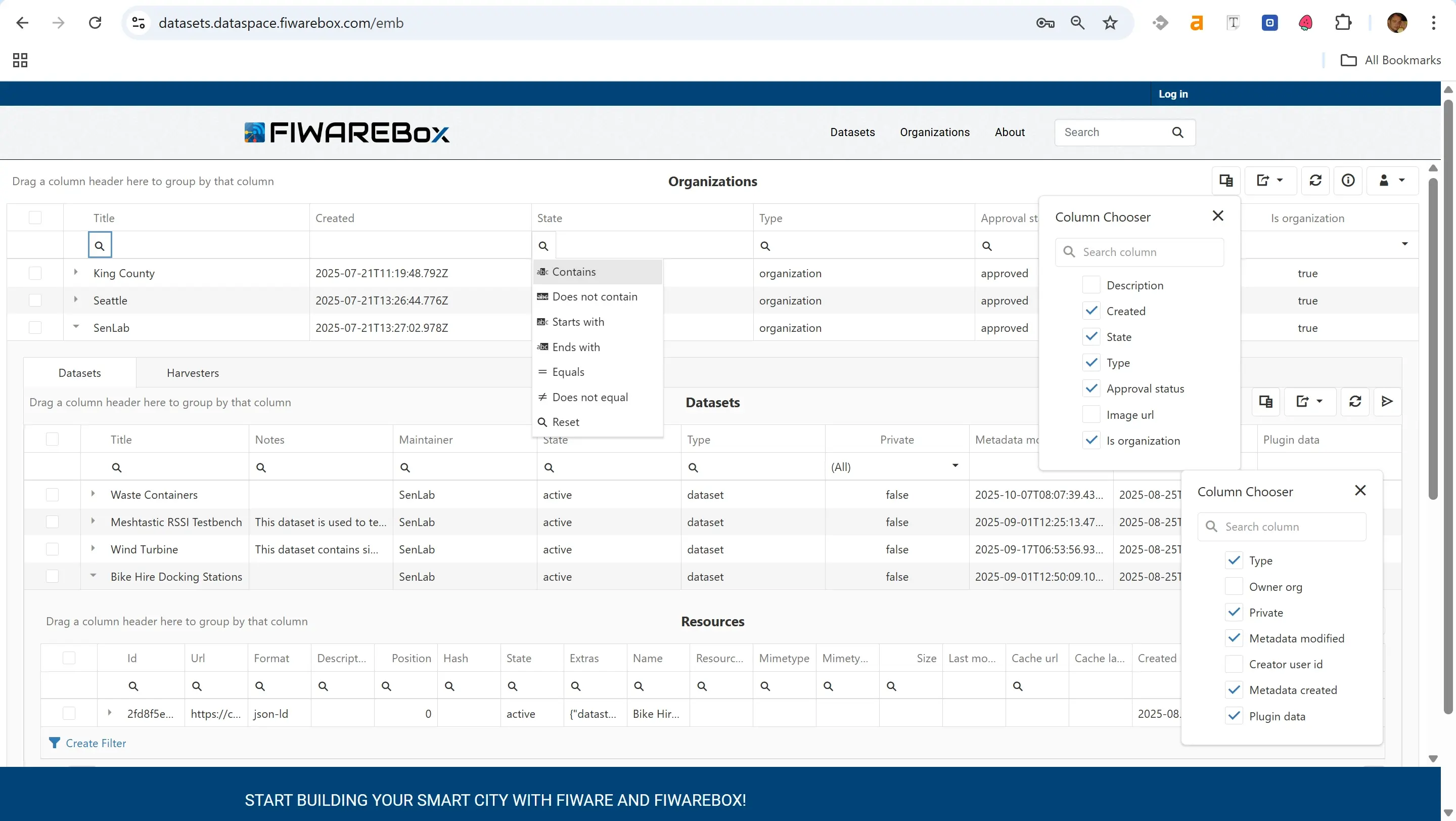Viewport: 1456px width, 821px height.
Task: Open Private column (All) filter dropdown
Action: click(x=955, y=466)
